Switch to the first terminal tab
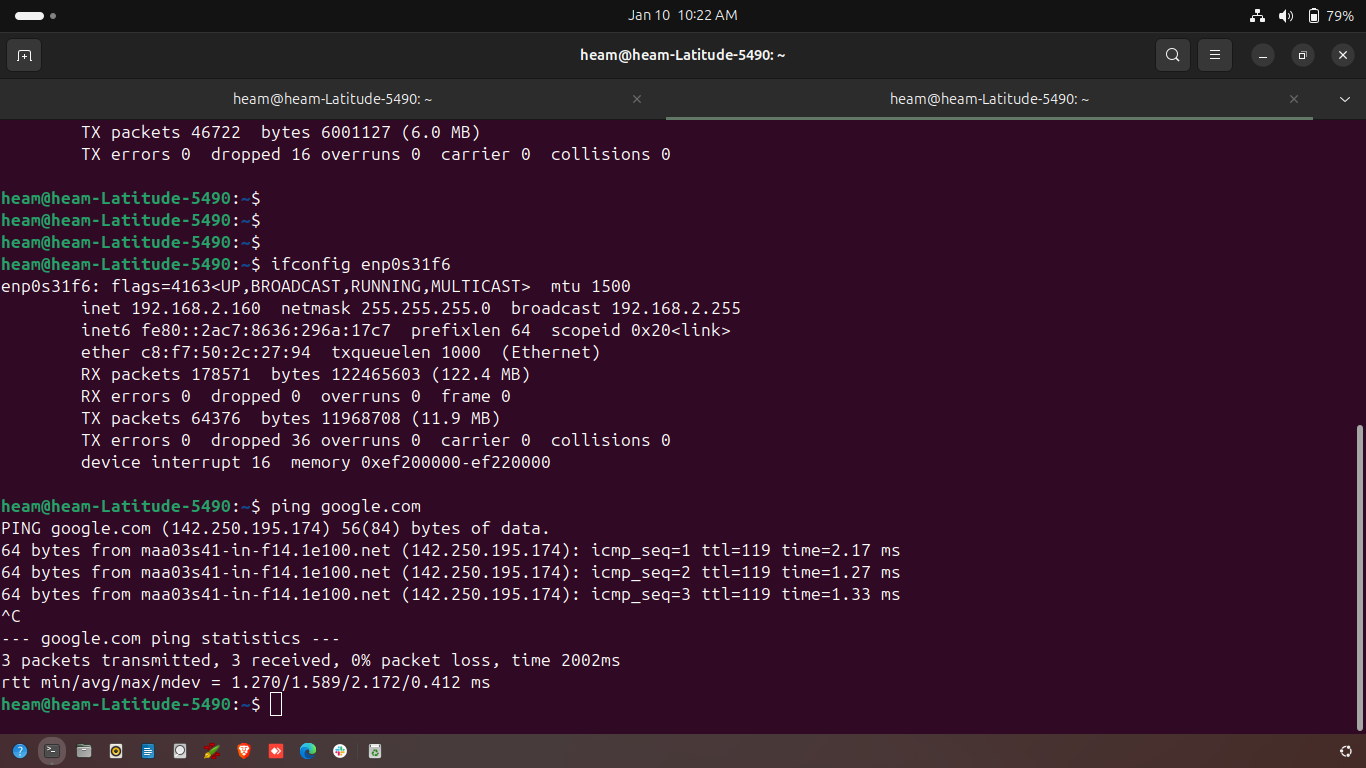 pos(332,99)
